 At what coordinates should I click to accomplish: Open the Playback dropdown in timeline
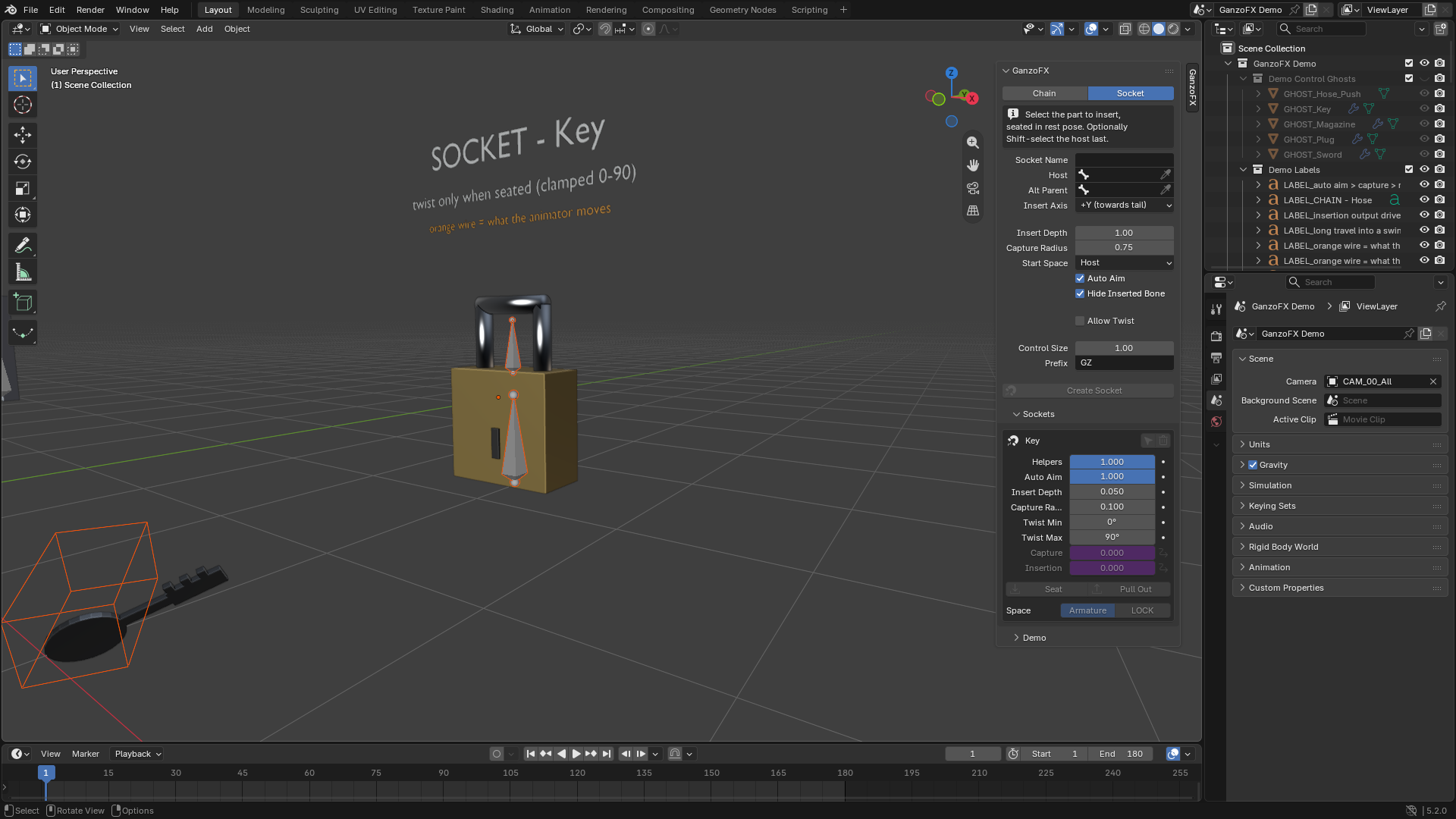pyautogui.click(x=137, y=754)
